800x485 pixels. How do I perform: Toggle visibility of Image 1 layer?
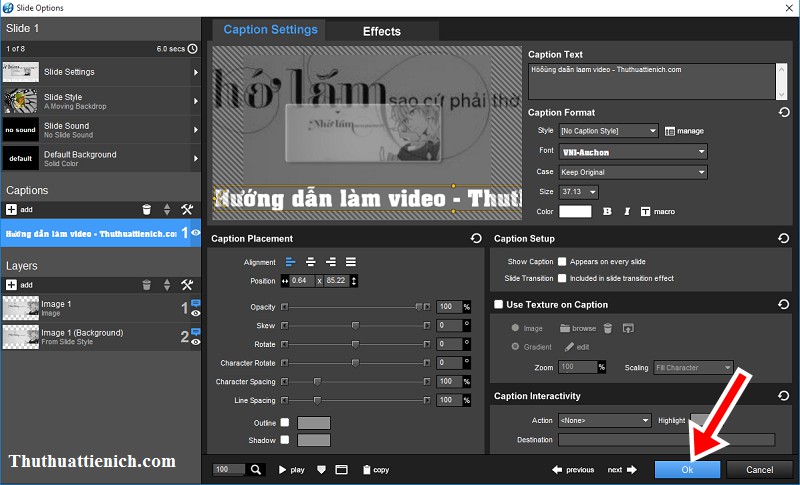tap(195, 312)
